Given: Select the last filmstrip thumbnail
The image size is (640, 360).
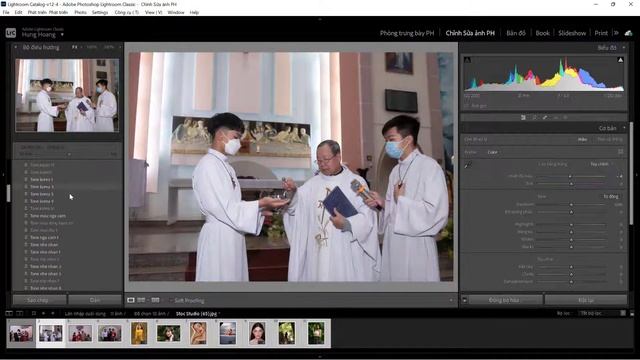Looking at the screenshot, I should click(316, 333).
